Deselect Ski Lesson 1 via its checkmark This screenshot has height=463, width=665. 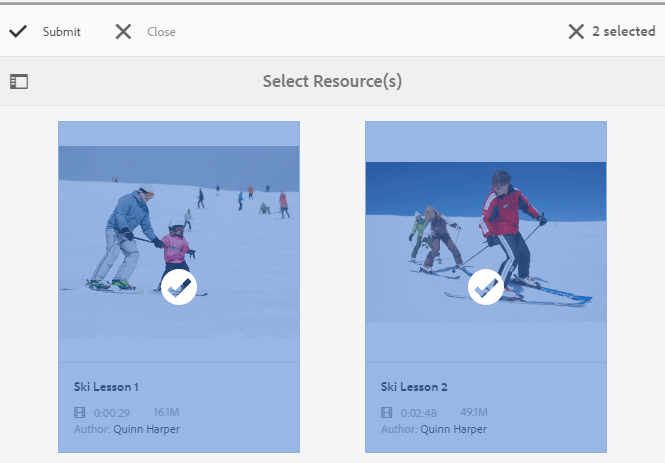coord(179,287)
